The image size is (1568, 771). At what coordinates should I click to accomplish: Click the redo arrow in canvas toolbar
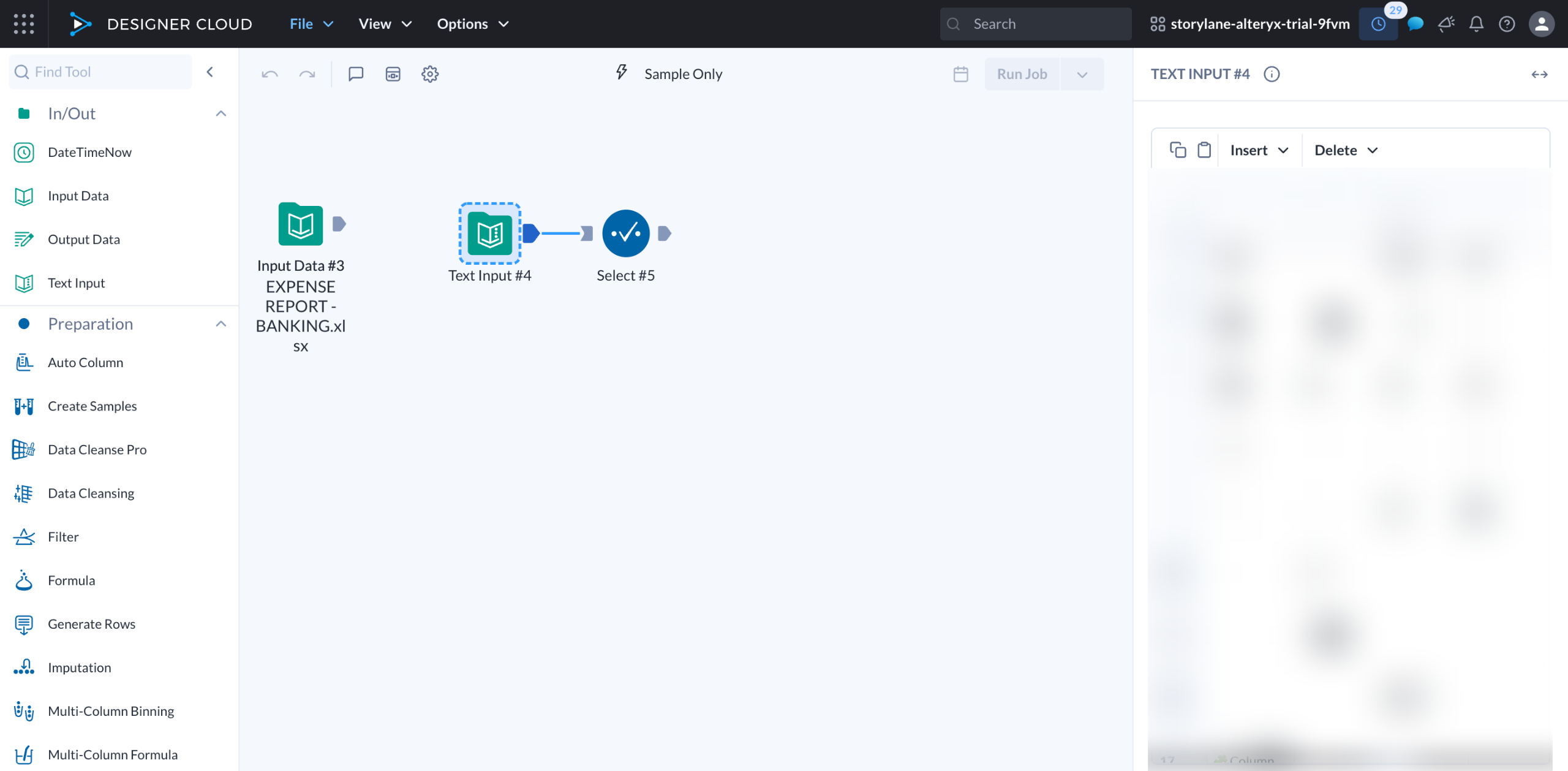(307, 74)
